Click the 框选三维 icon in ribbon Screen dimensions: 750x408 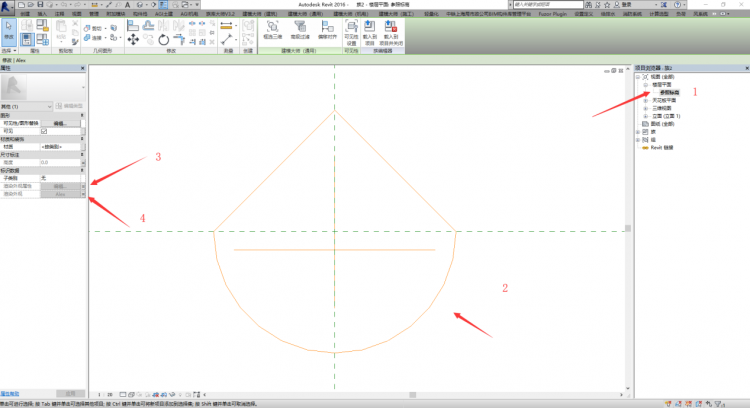pyautogui.click(x=272, y=28)
